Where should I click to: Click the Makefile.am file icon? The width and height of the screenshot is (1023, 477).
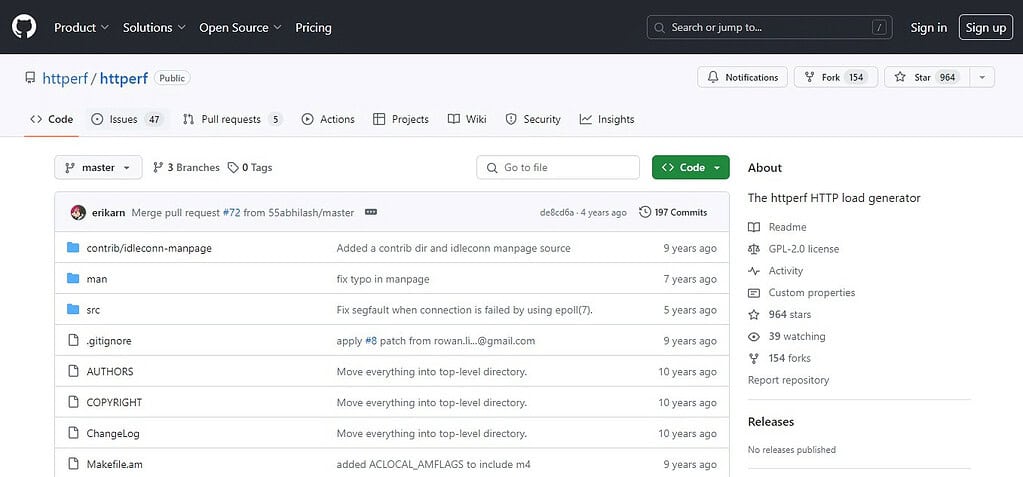74,464
